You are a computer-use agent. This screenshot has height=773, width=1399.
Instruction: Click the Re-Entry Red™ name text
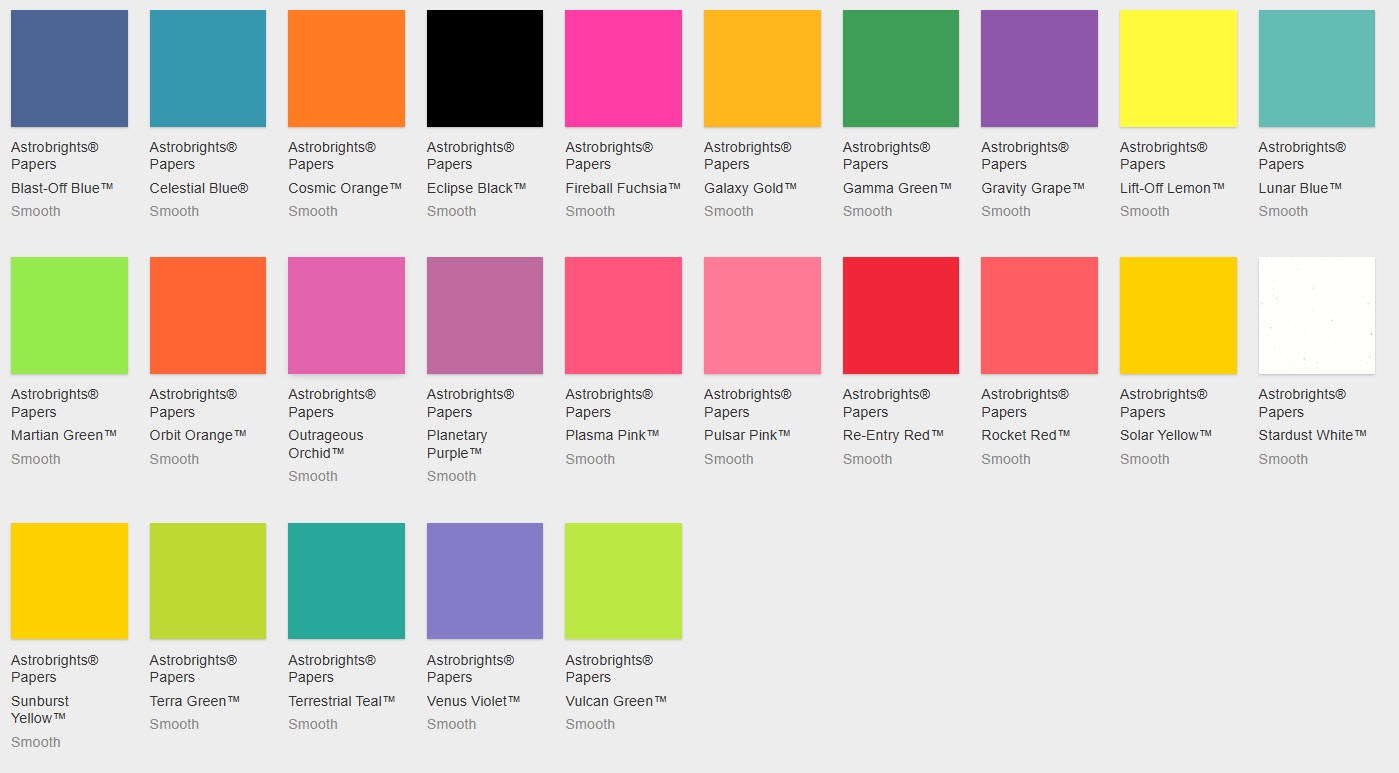click(x=894, y=435)
